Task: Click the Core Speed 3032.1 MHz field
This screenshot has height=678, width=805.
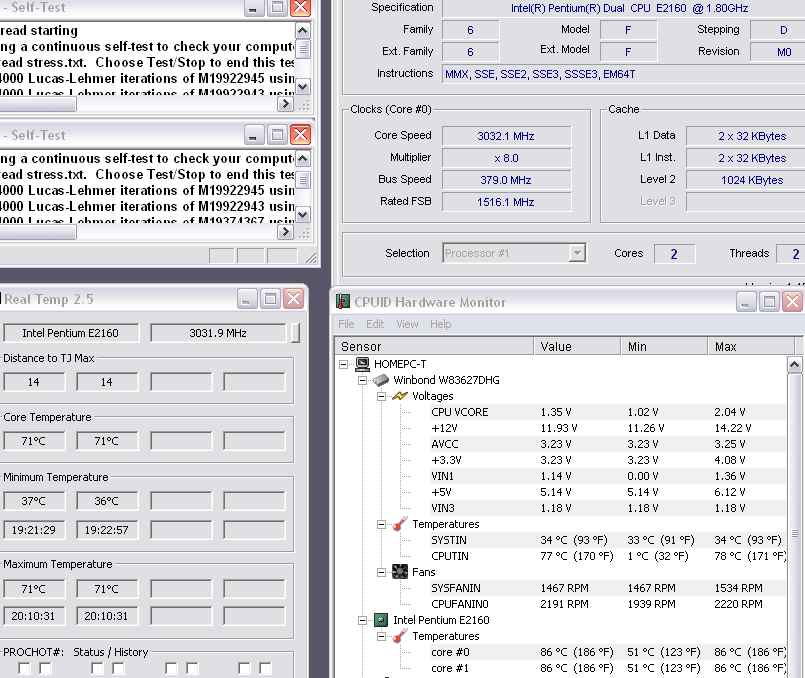Action: click(506, 136)
